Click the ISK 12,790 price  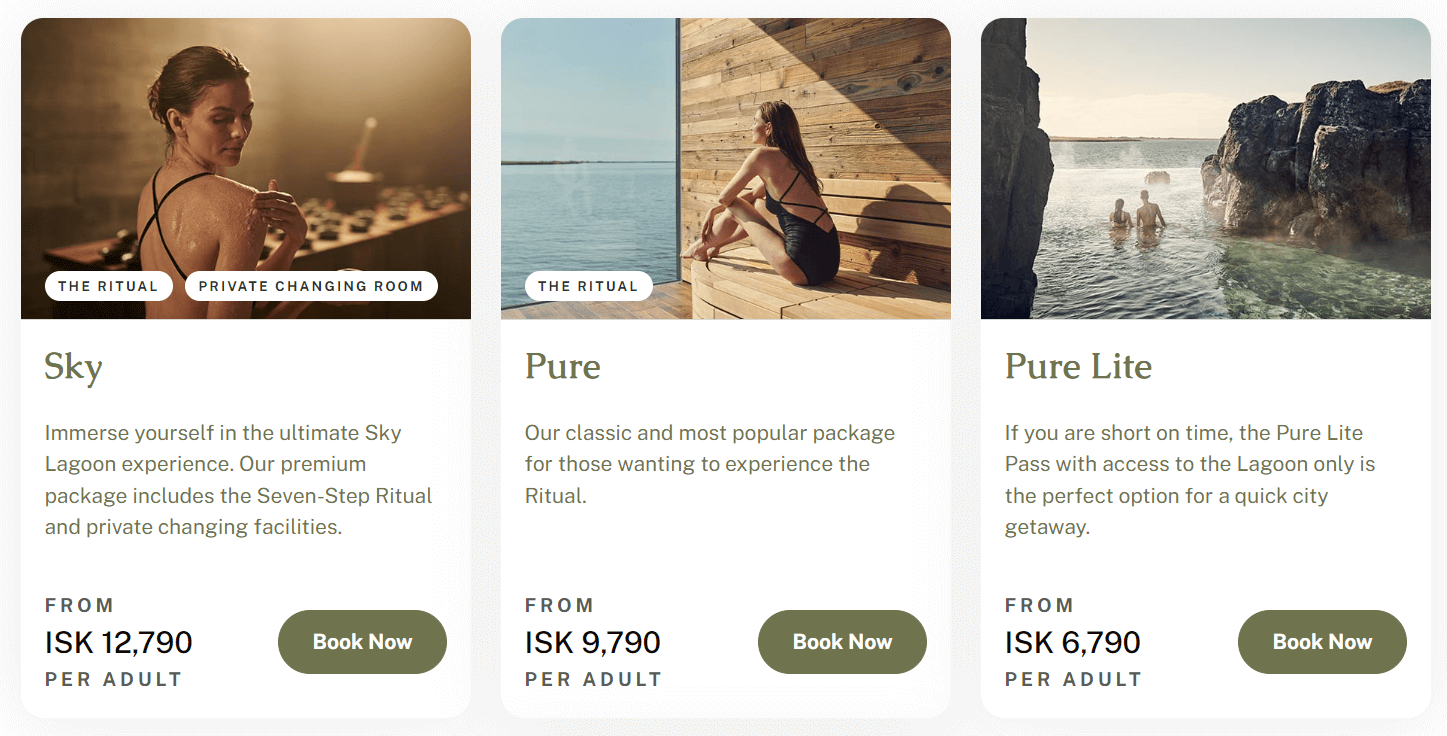[119, 642]
